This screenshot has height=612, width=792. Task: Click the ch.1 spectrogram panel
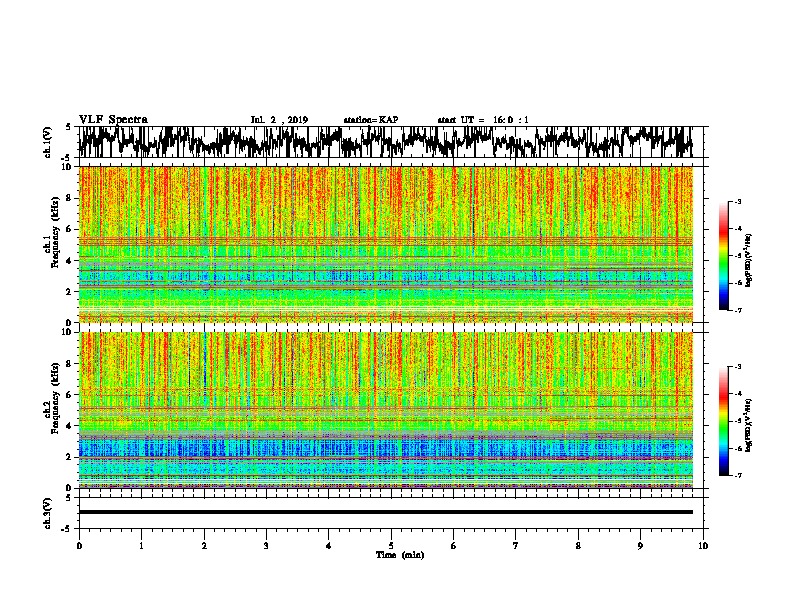click(x=385, y=244)
